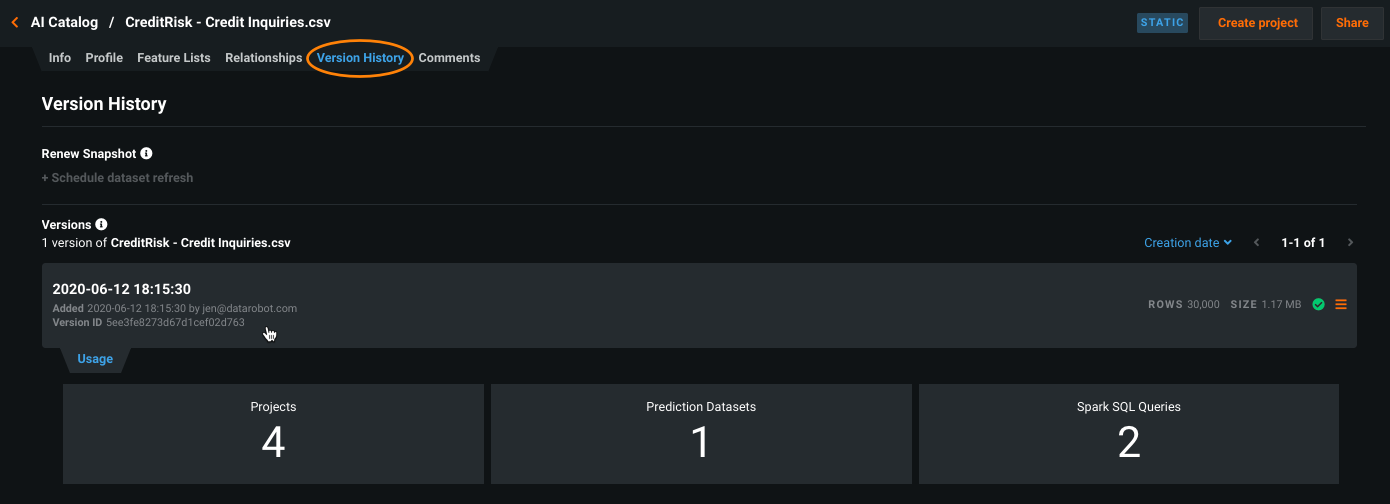Go to previous page of versions
Viewport: 1390px width, 504px height.
click(x=1257, y=243)
